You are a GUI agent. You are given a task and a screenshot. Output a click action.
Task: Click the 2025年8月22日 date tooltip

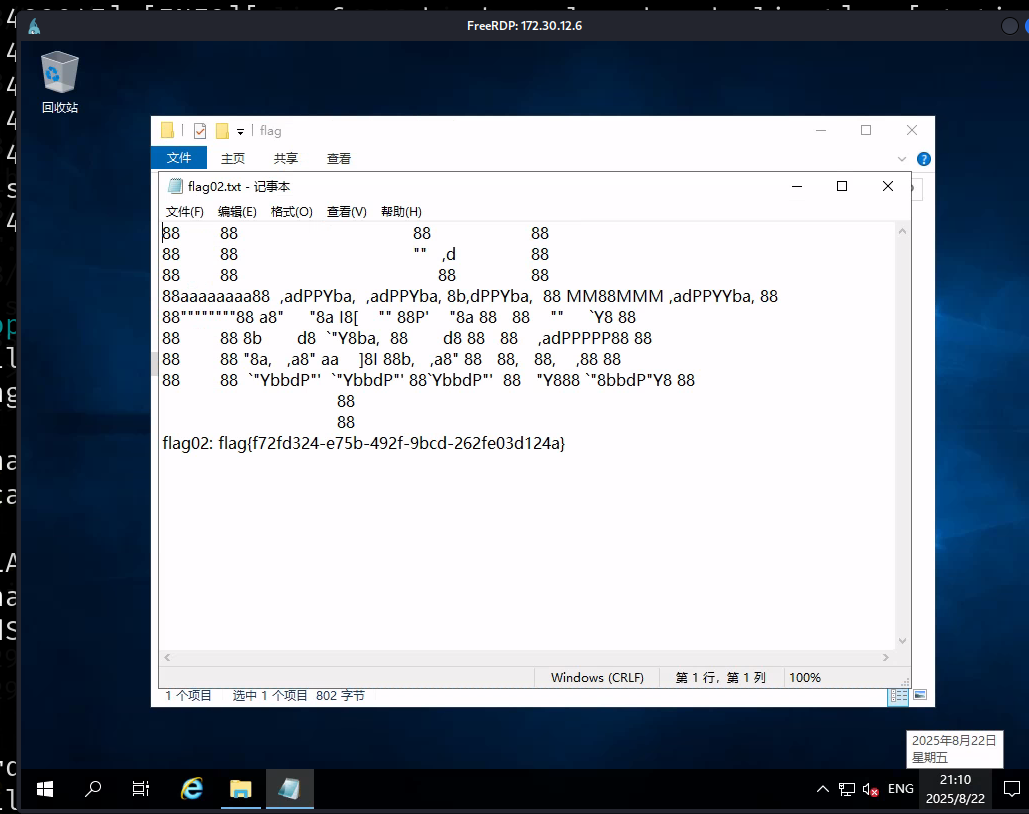(954, 749)
